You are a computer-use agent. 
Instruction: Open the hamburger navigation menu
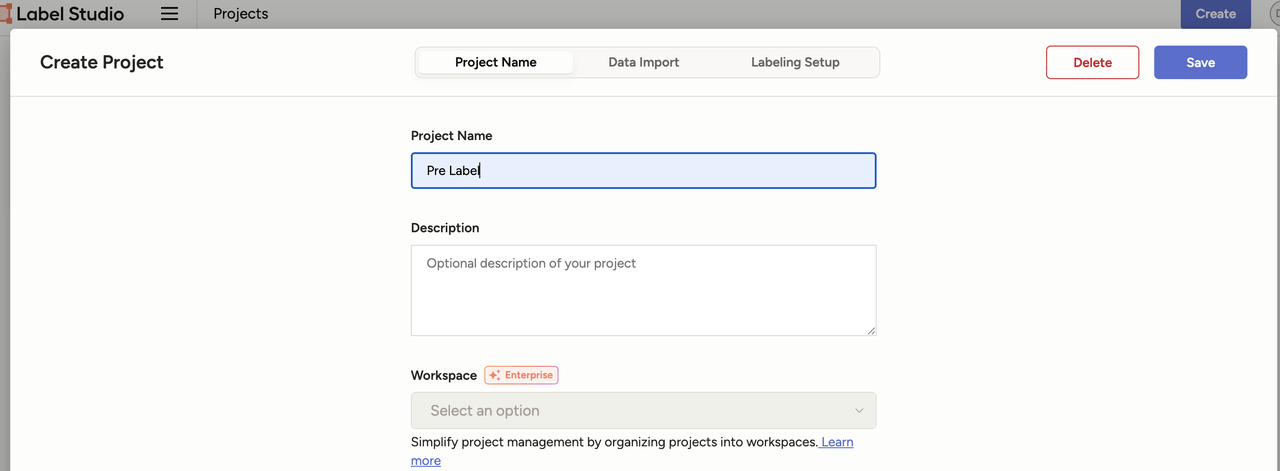170,14
